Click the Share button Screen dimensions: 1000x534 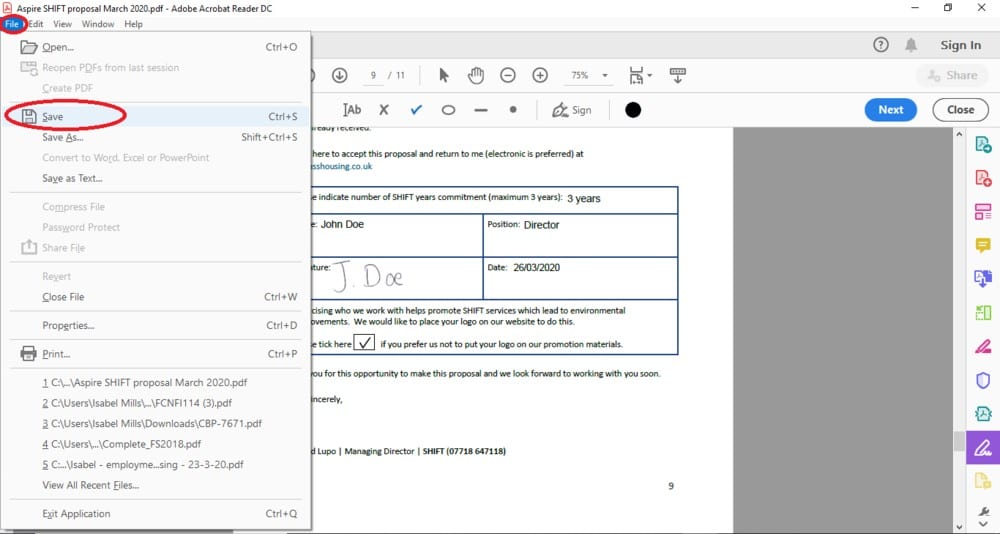click(953, 75)
